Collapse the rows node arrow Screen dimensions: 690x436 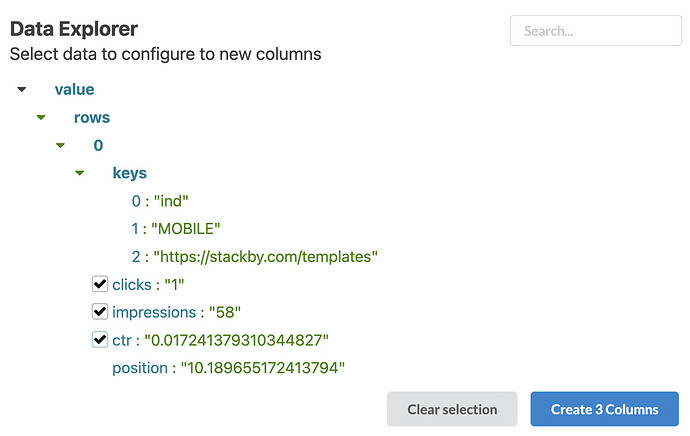[41, 117]
